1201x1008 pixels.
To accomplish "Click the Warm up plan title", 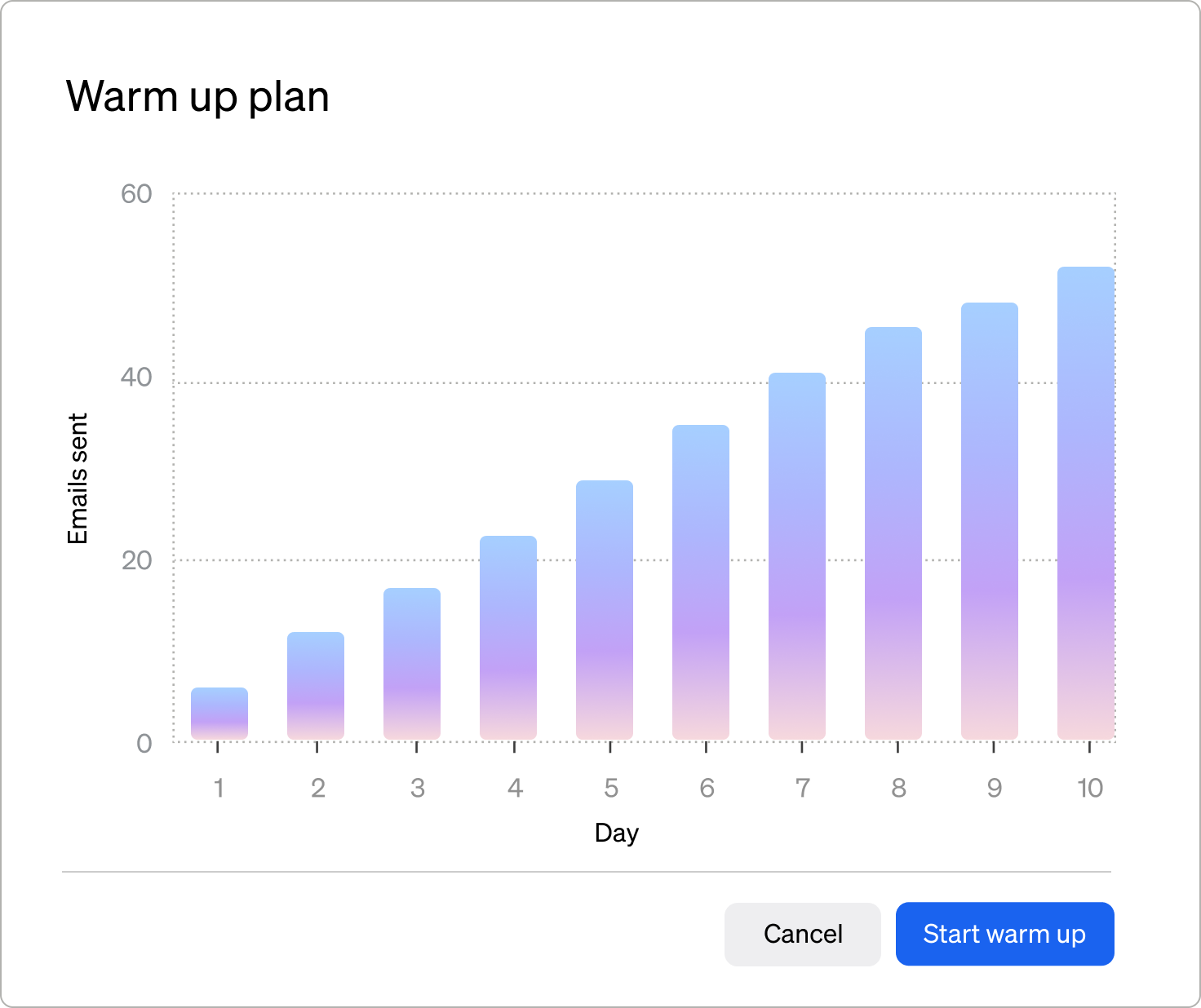I will click(x=197, y=97).
